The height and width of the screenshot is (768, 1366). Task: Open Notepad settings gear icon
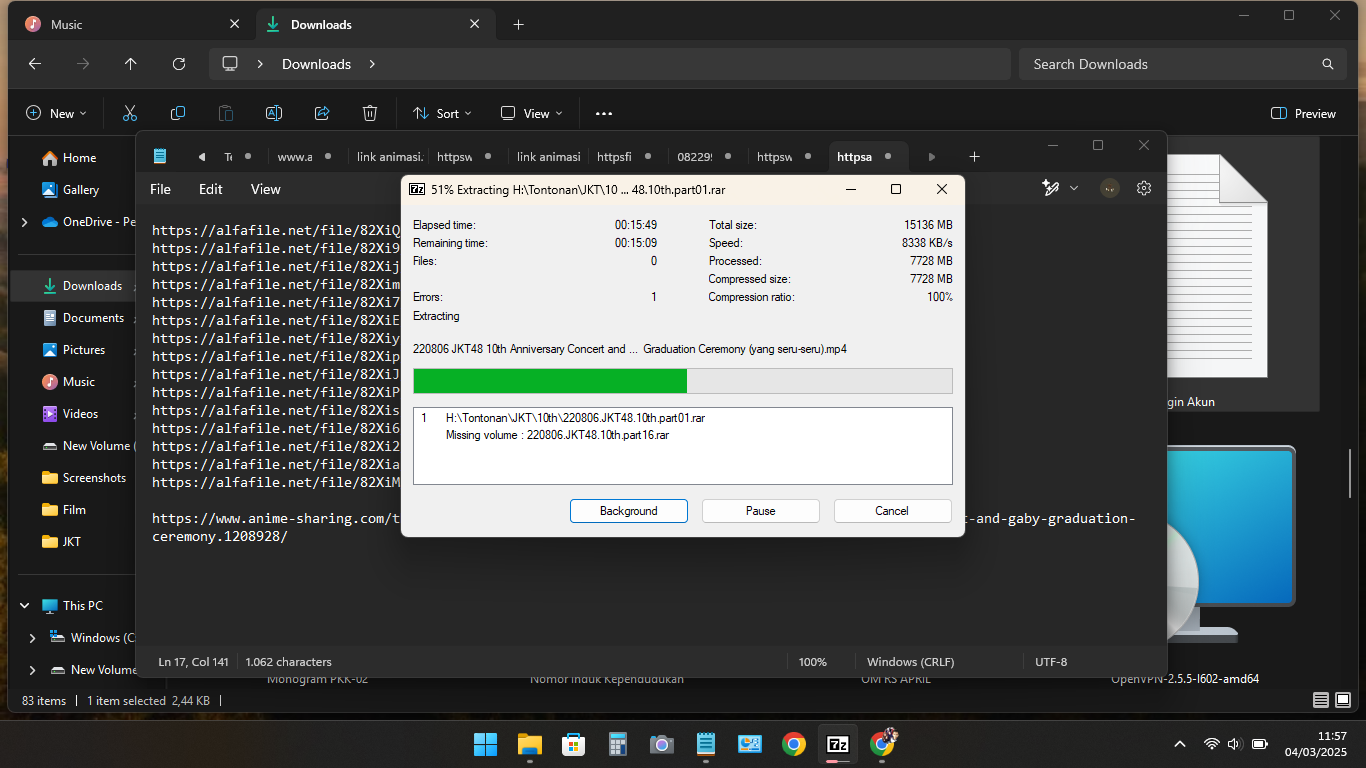pyautogui.click(x=1144, y=188)
